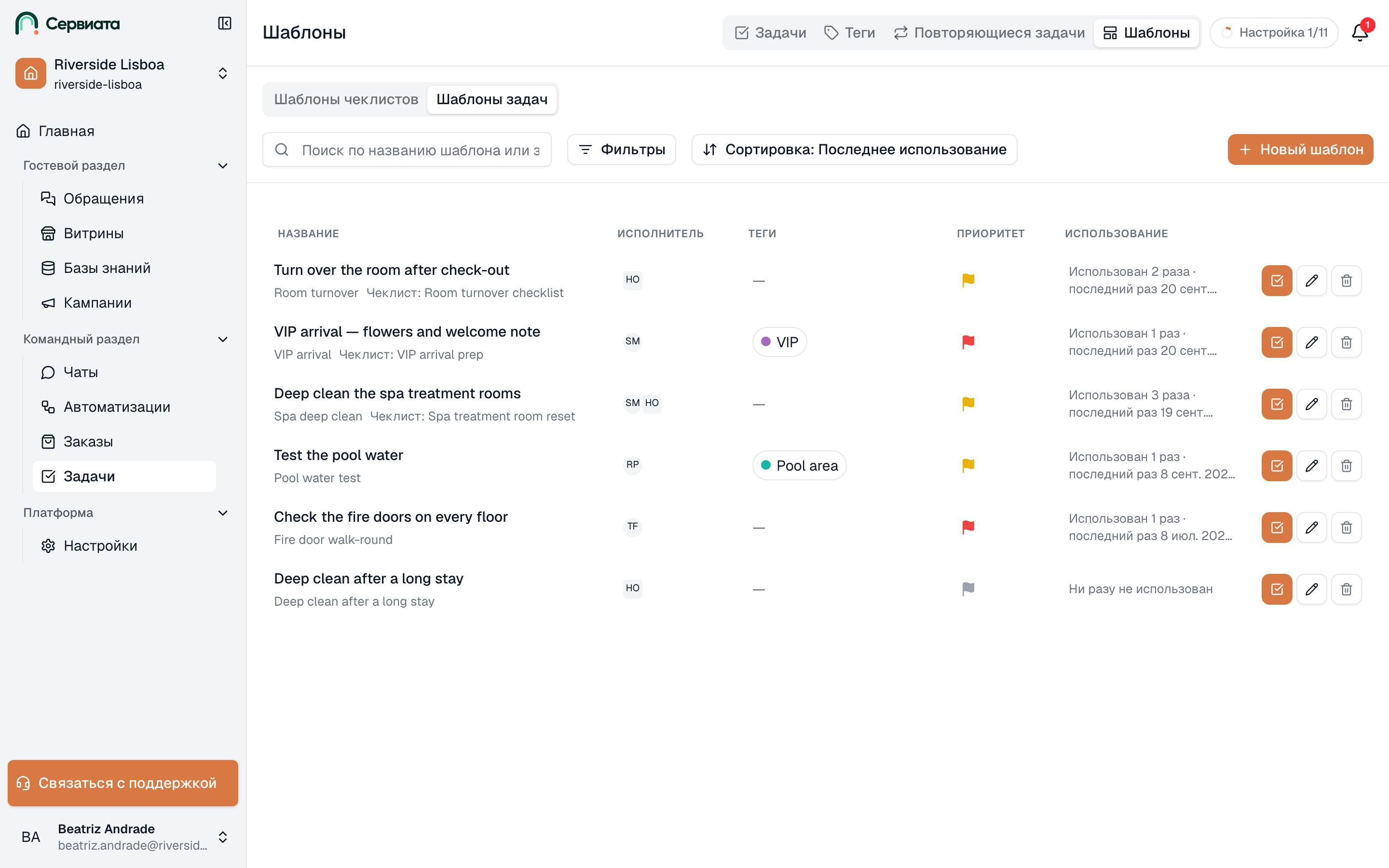Edit the VIP arrival template
Screen dimensions: 1389x868
(x=1311, y=342)
